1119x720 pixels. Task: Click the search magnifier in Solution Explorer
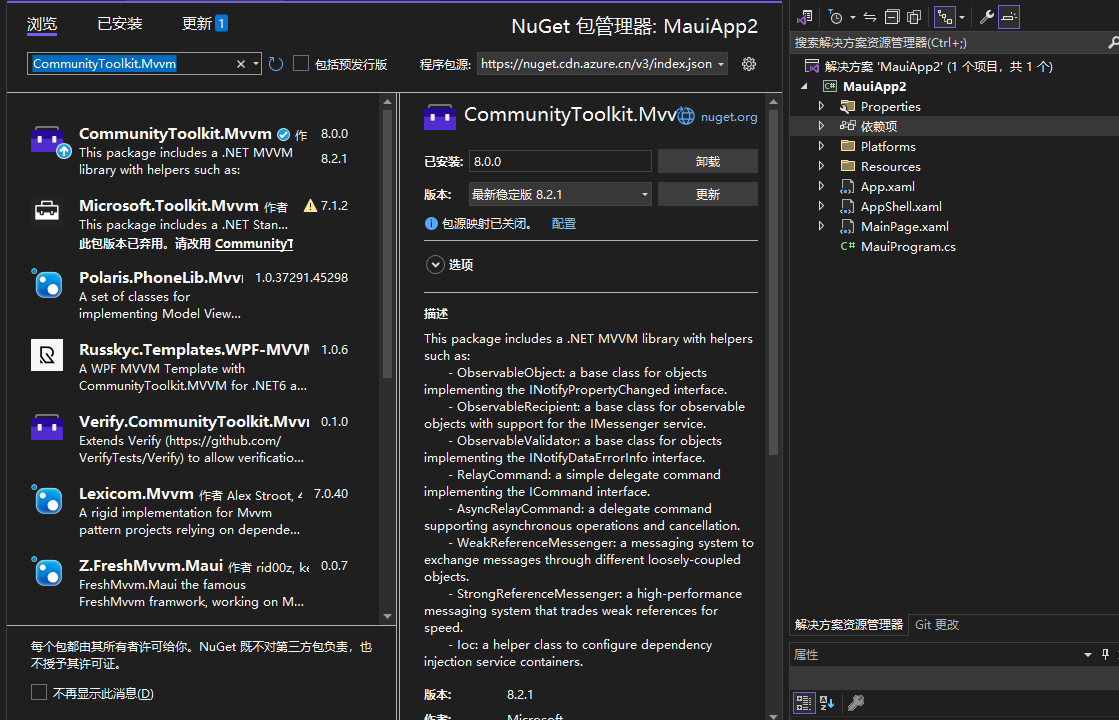1113,43
